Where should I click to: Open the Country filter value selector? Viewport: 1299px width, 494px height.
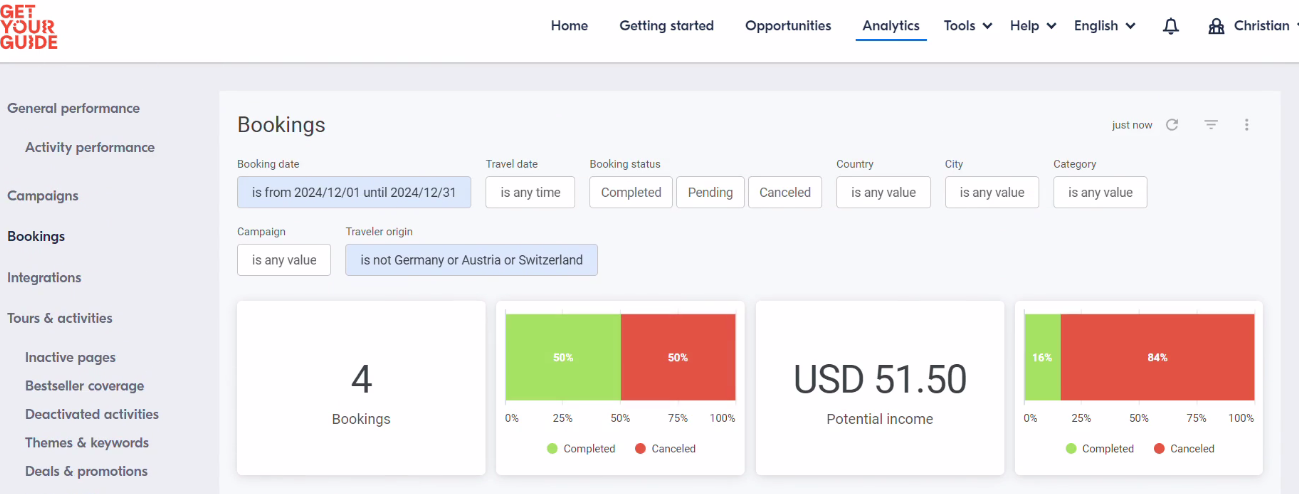[883, 192]
